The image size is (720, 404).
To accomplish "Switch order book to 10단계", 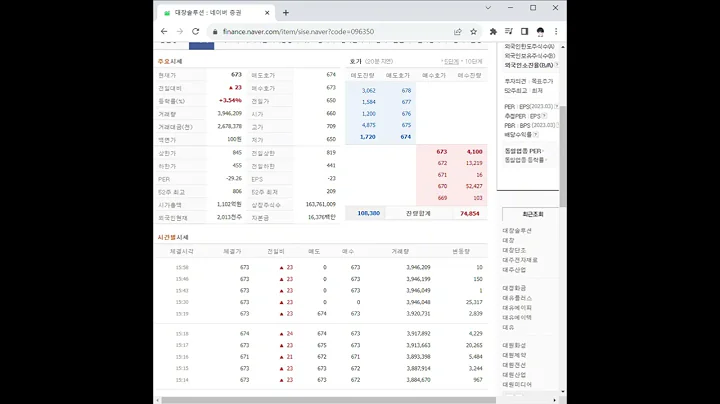I will pyautogui.click(x=472, y=62).
